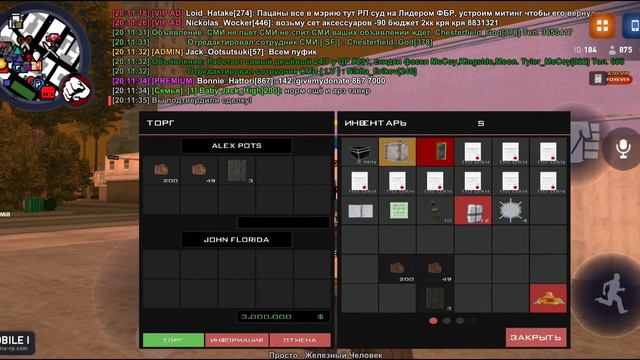This screenshot has height=360, width=640.
Task: Tap the running man sprint icon
Action: click(610, 293)
